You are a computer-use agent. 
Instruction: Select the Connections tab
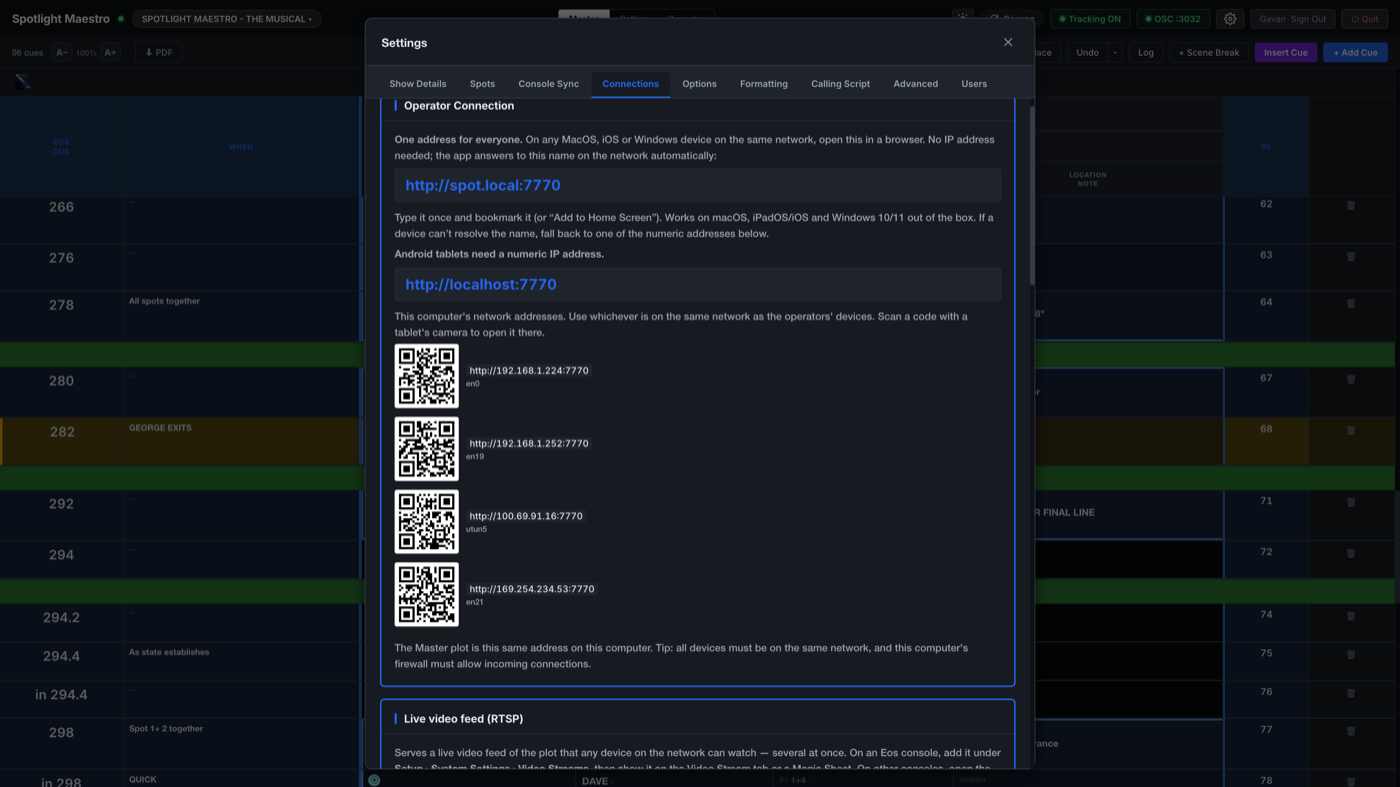(630, 84)
